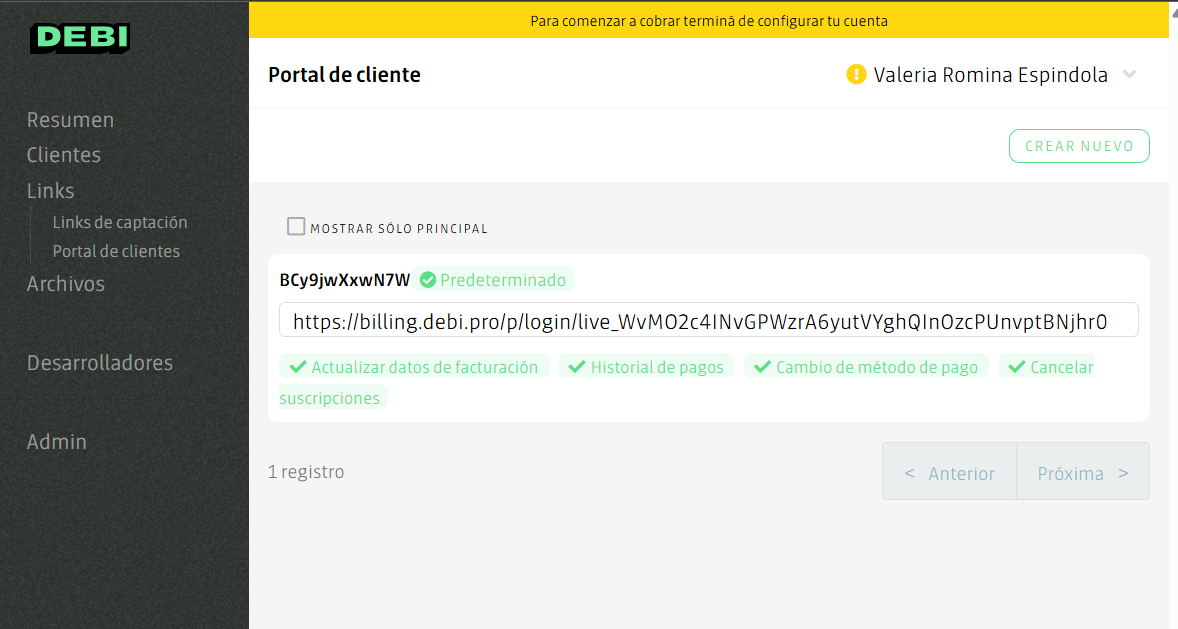Viewport: 1178px width, 629px height.
Task: Open the Portal de clientes sidebar entry
Action: pyautogui.click(x=116, y=251)
